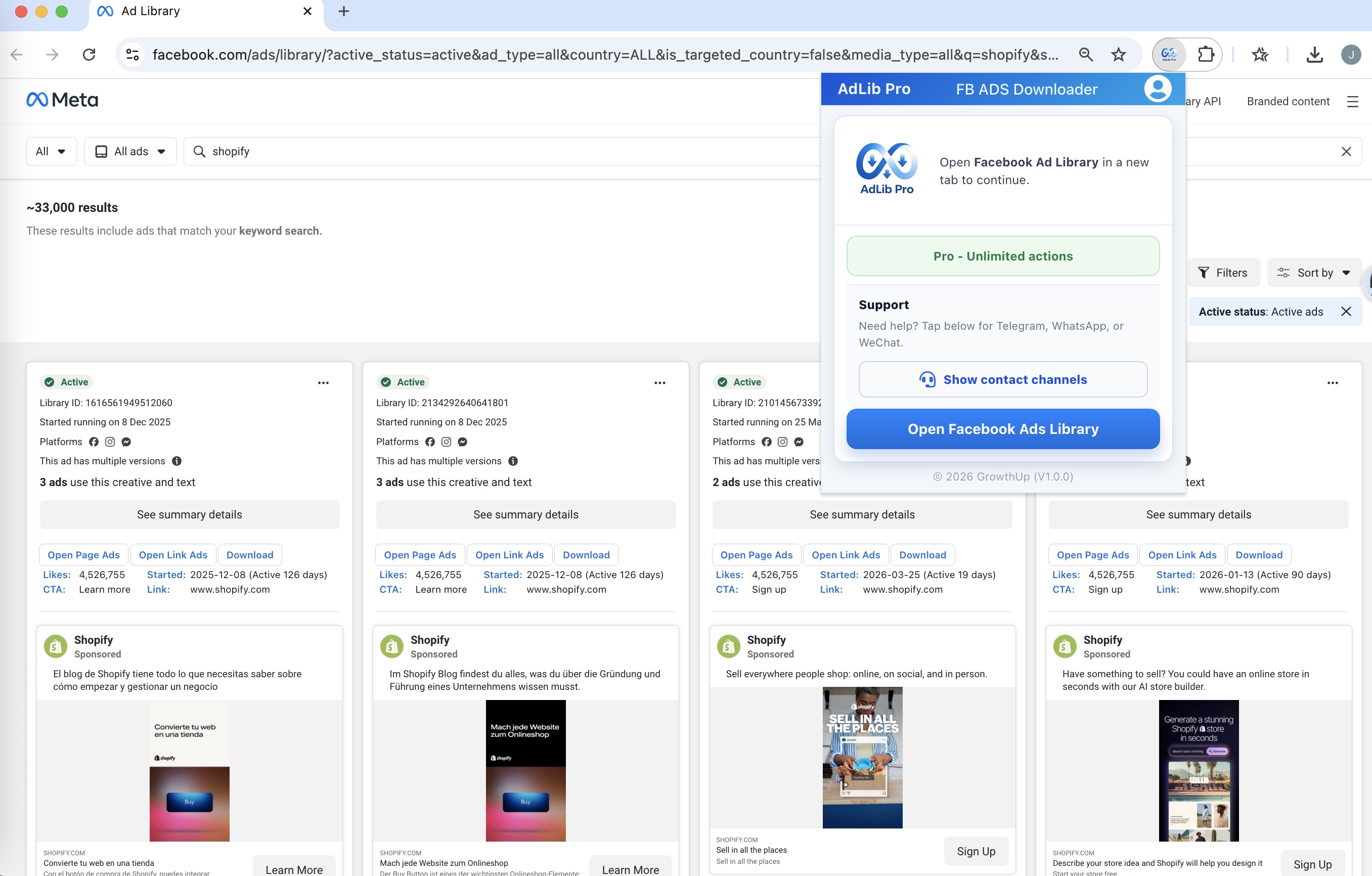Clear the shopify search field
1372x876 pixels.
pos(1346,152)
